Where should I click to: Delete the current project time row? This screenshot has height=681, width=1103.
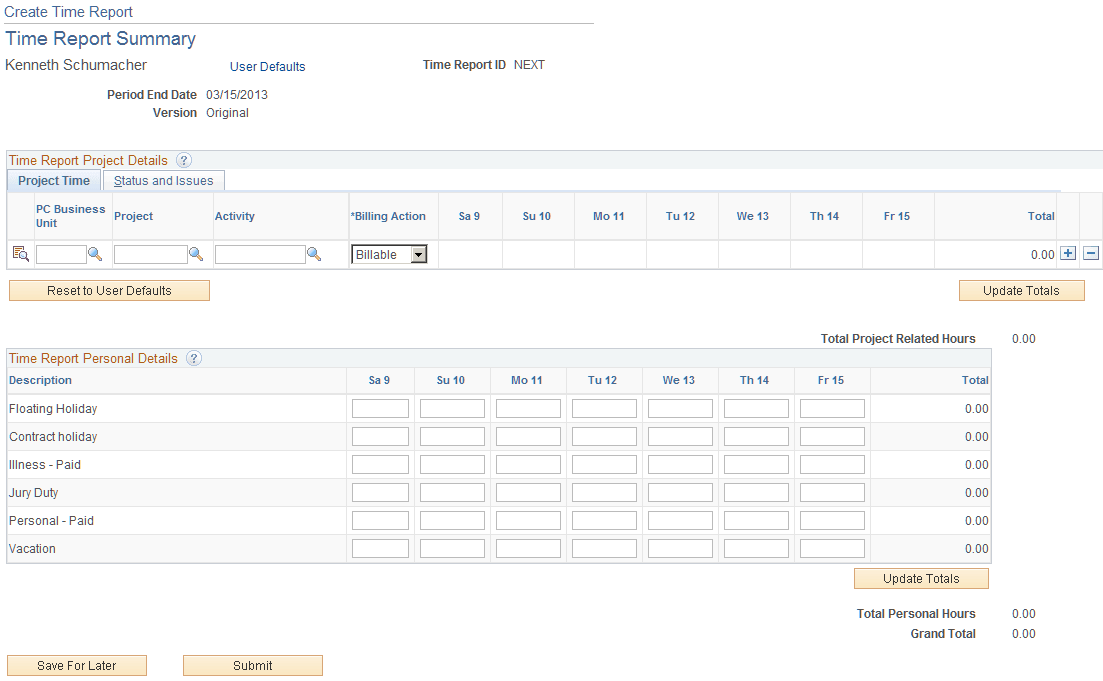1090,254
